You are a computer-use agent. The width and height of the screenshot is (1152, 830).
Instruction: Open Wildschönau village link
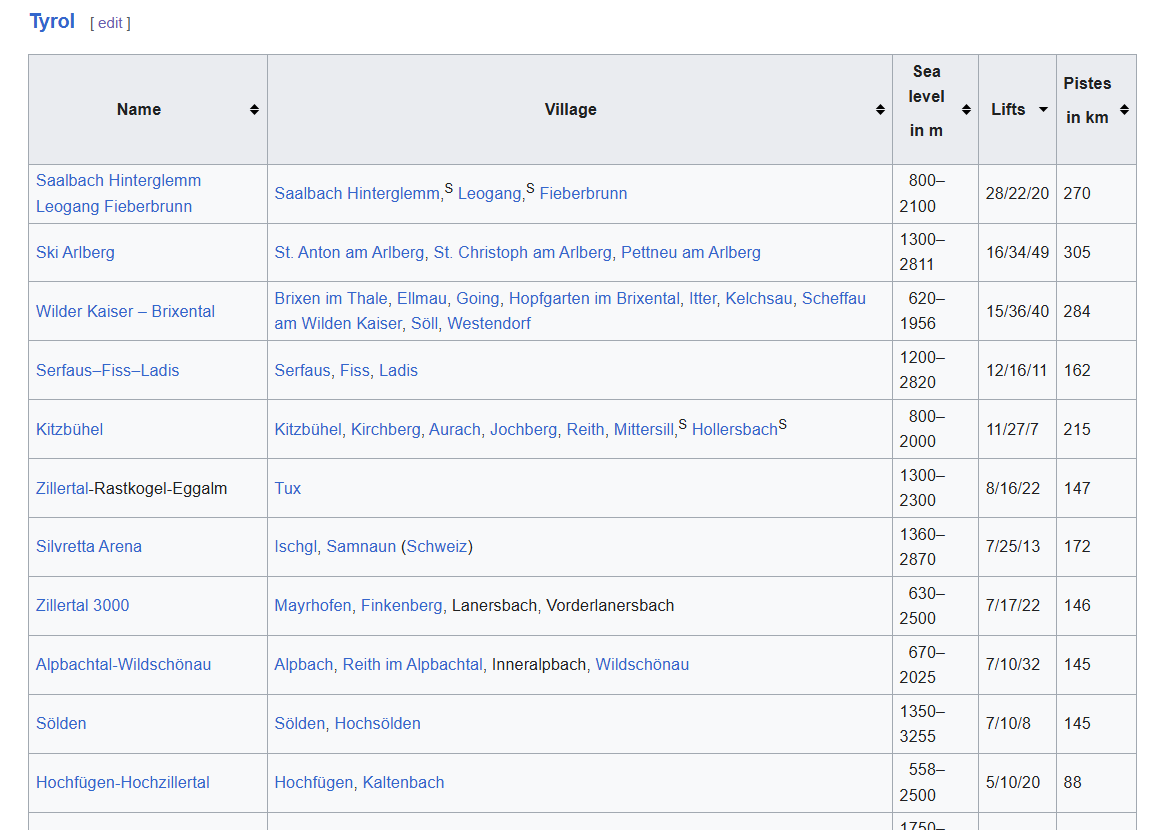point(642,665)
